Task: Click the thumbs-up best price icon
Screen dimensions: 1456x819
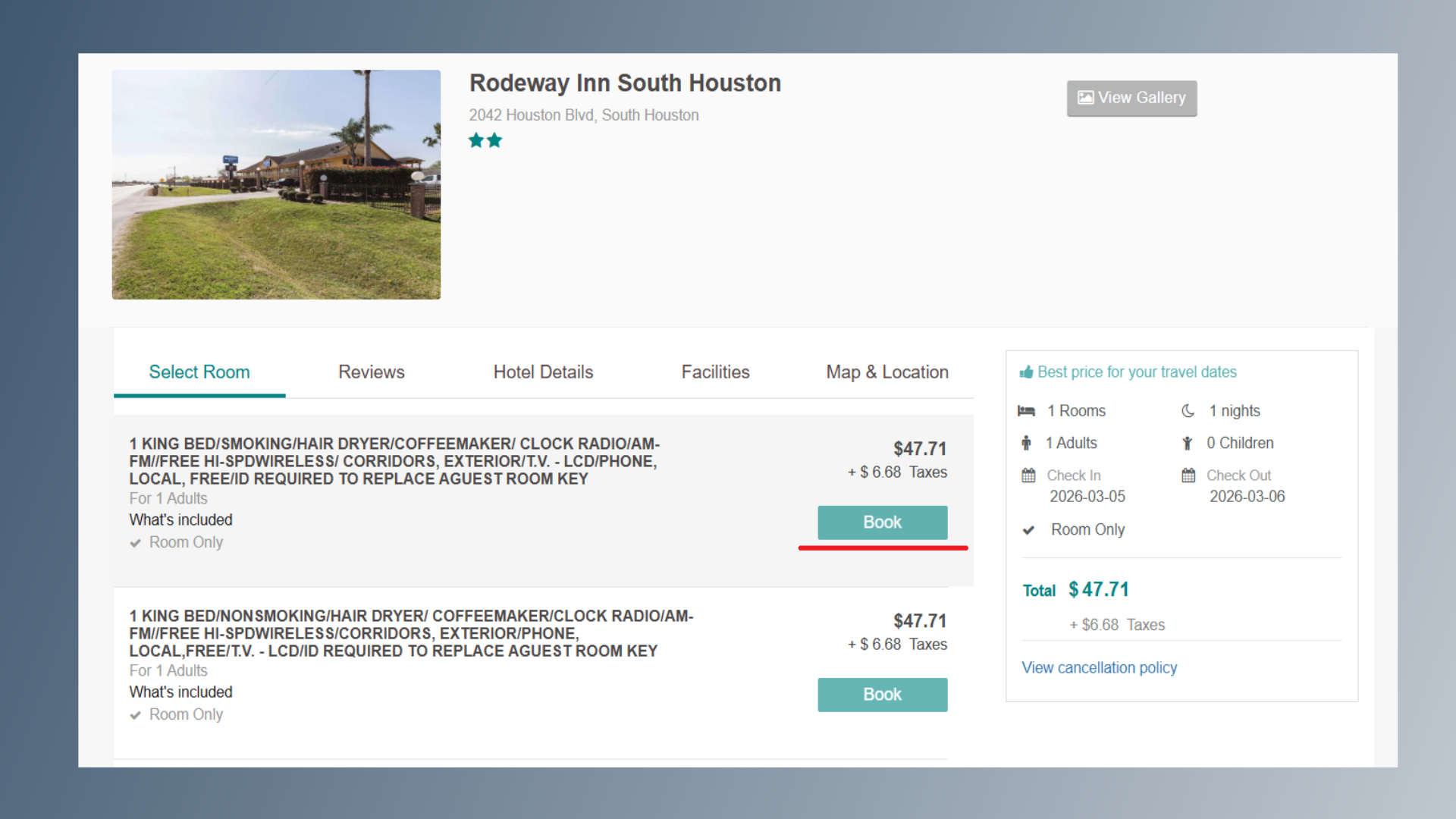Action: 1026,372
